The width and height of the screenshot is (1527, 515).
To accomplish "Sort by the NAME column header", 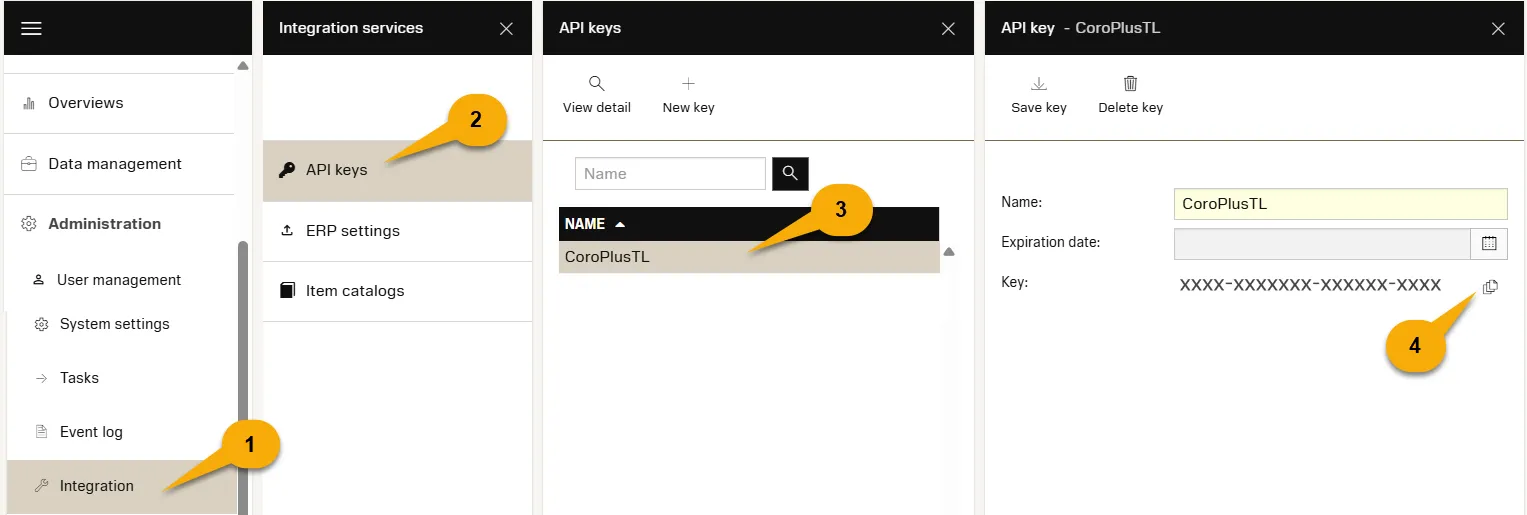I will pos(585,224).
